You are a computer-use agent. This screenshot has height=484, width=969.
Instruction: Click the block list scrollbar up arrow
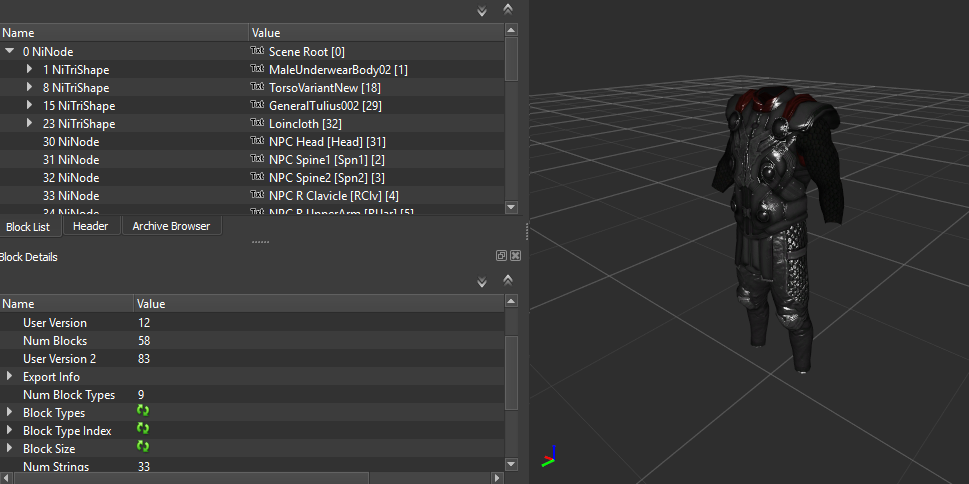coord(511,30)
